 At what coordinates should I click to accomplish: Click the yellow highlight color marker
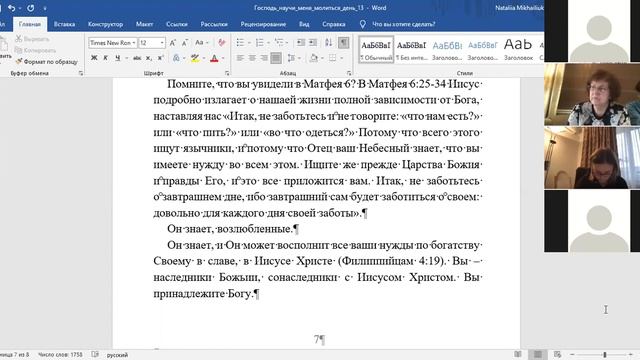195,58
